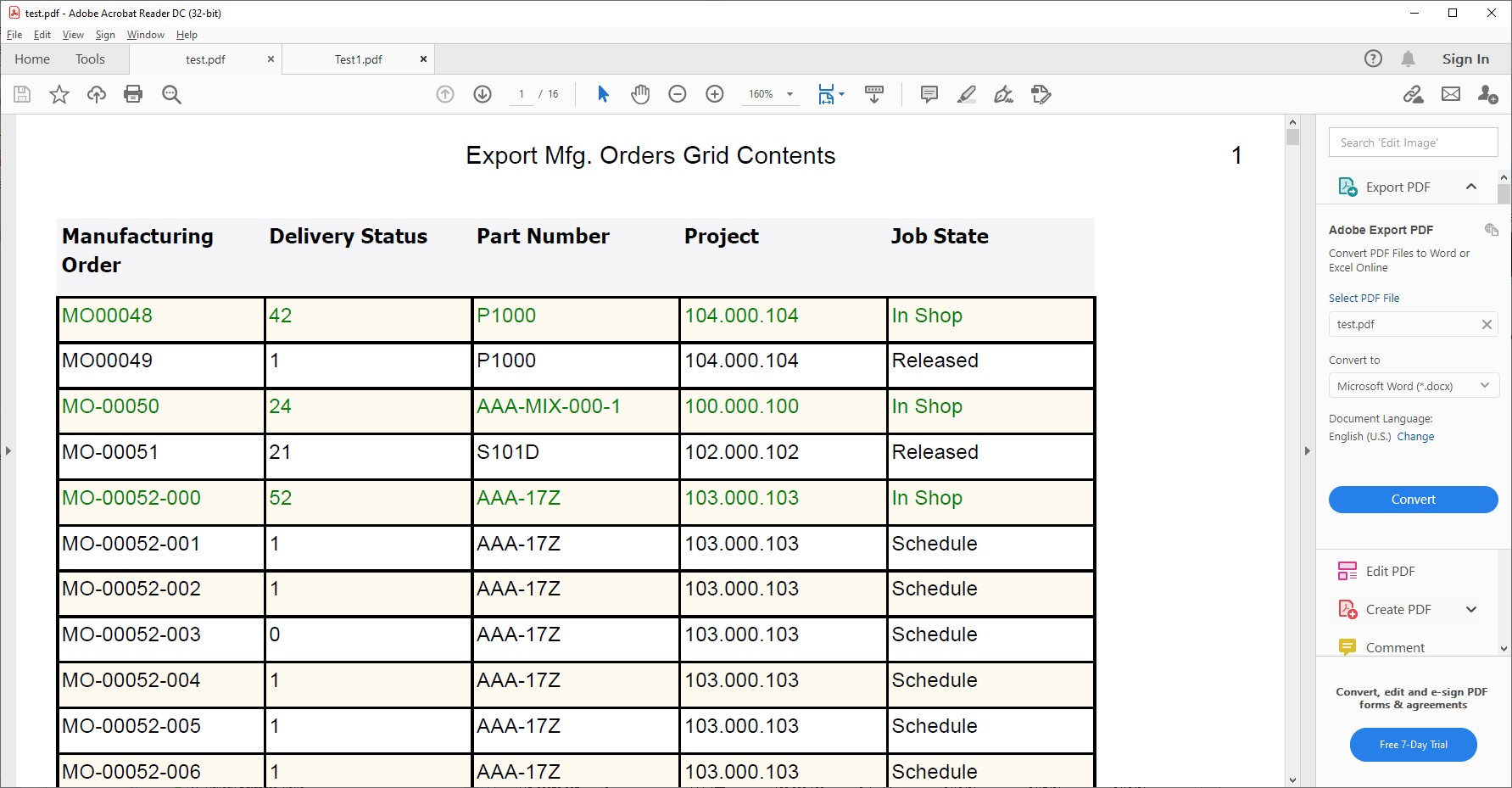The image size is (1512, 788).
Task: Open the Find text magnifier icon
Action: pyautogui.click(x=171, y=94)
